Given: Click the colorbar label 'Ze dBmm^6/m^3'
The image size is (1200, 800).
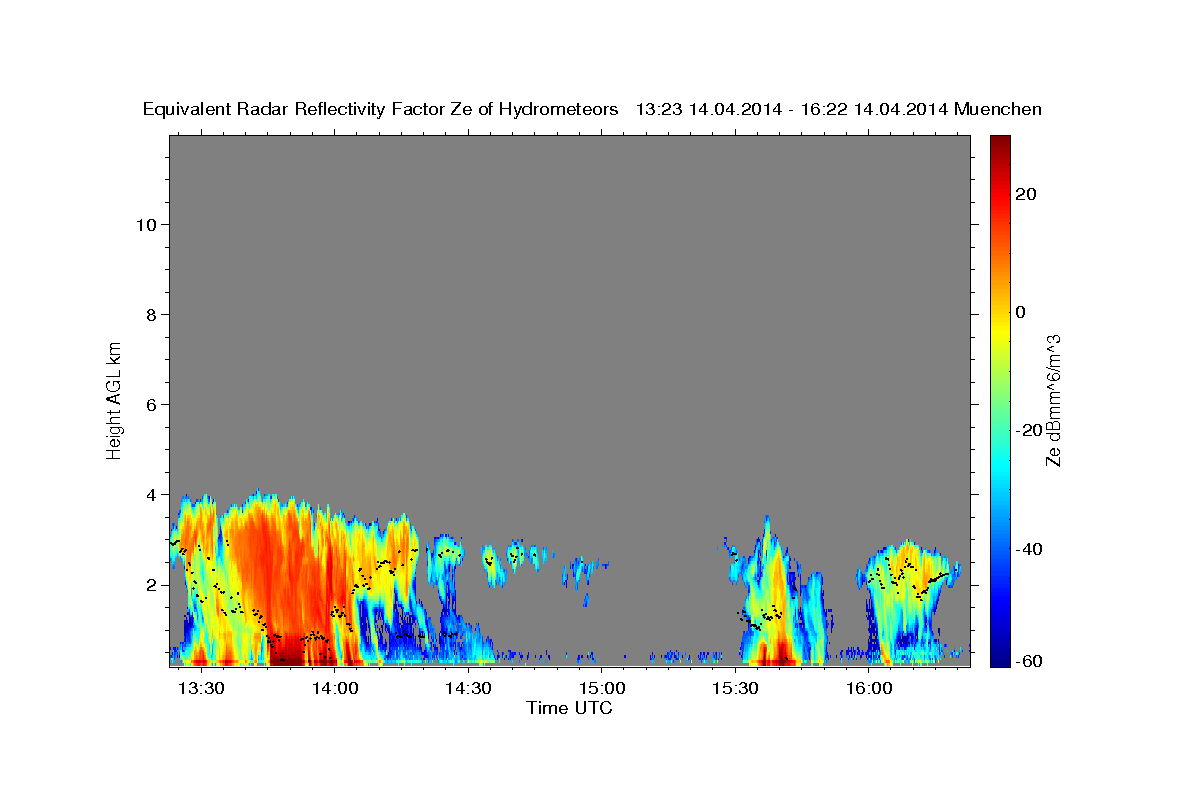Looking at the screenshot, I should tap(1052, 400).
